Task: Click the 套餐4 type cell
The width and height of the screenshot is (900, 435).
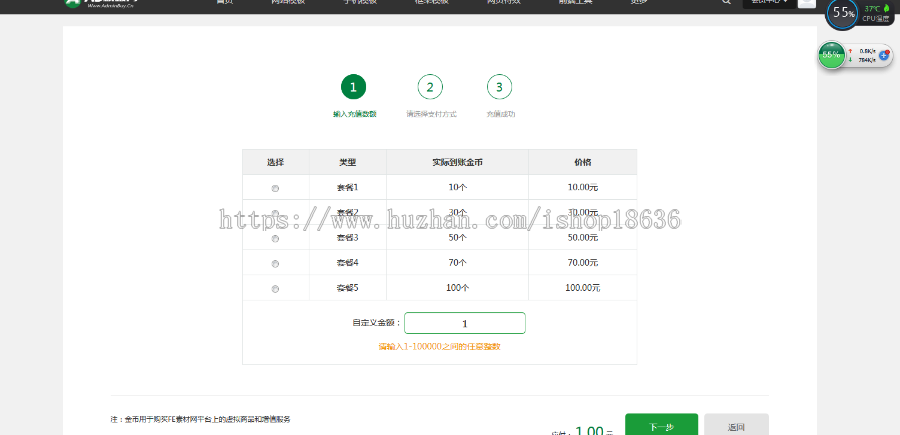Action: [348, 263]
